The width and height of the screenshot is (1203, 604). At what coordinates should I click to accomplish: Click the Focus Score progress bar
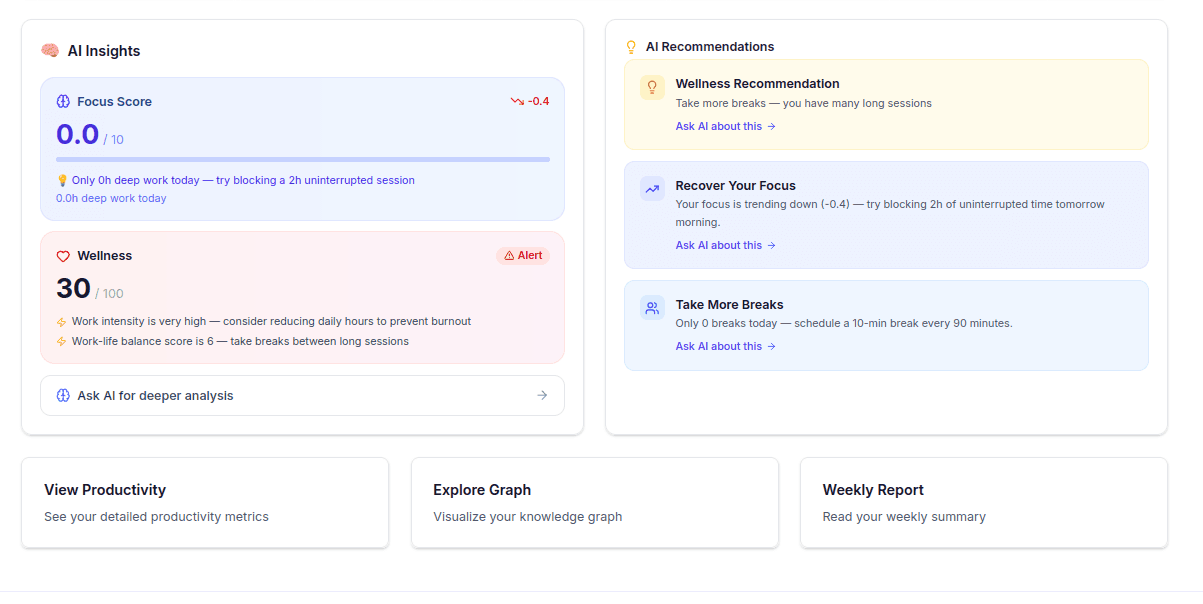point(302,159)
